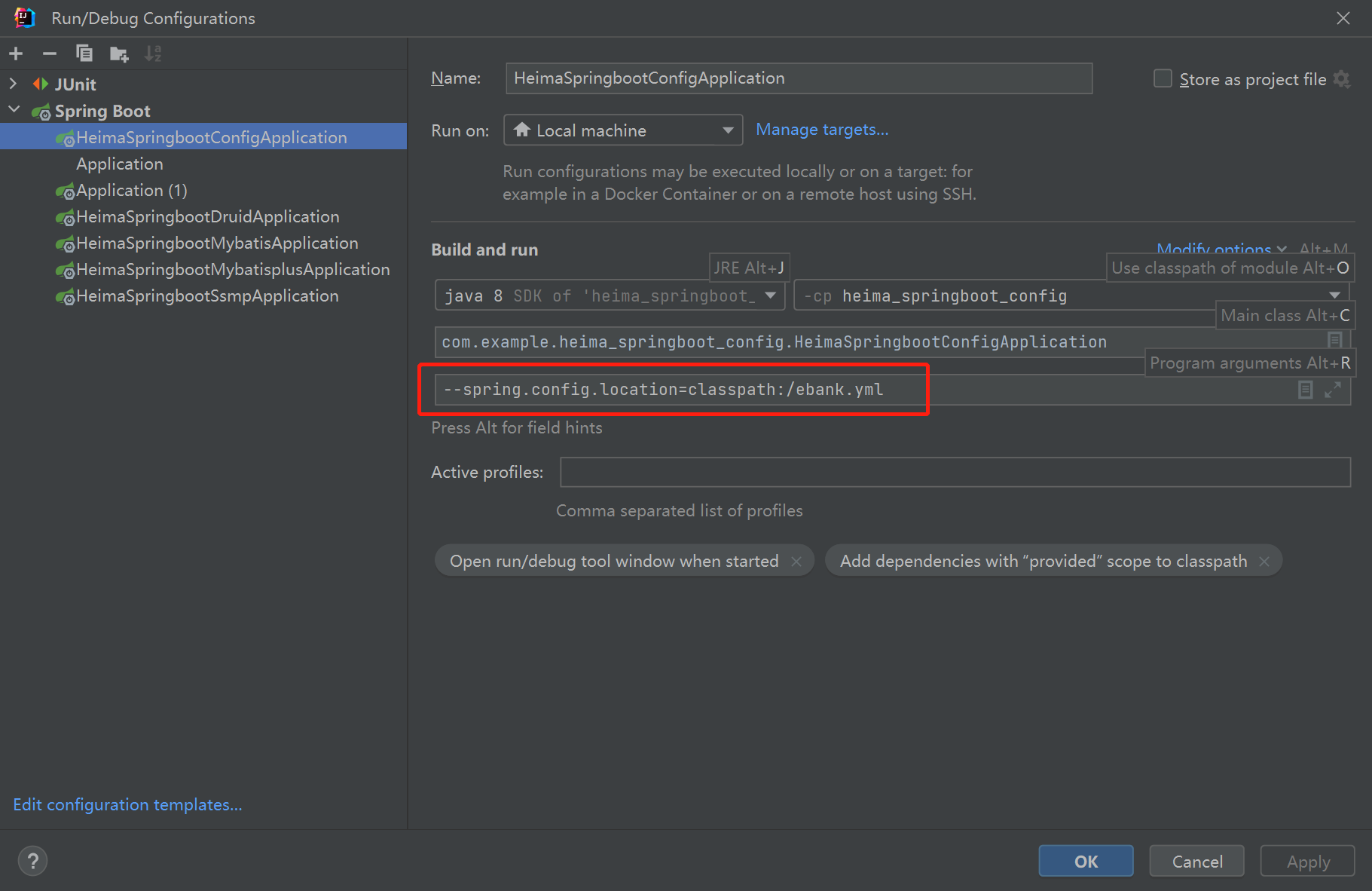The width and height of the screenshot is (1372, 891).
Task: Enable the Store as project file checkbox
Action: tap(1163, 79)
